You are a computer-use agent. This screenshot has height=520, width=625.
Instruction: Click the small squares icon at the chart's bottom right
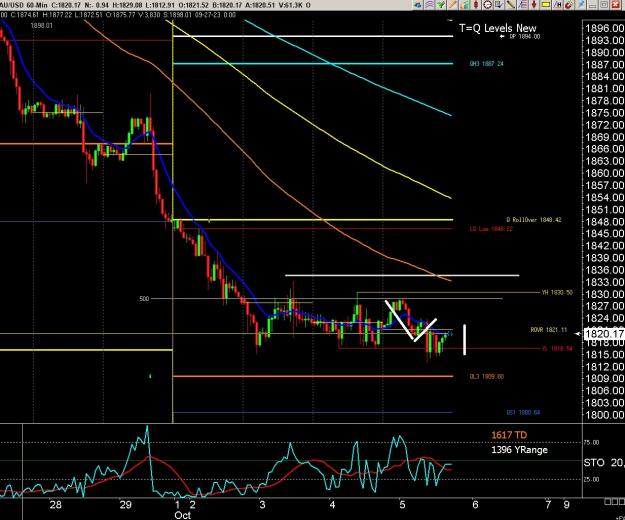point(614,501)
